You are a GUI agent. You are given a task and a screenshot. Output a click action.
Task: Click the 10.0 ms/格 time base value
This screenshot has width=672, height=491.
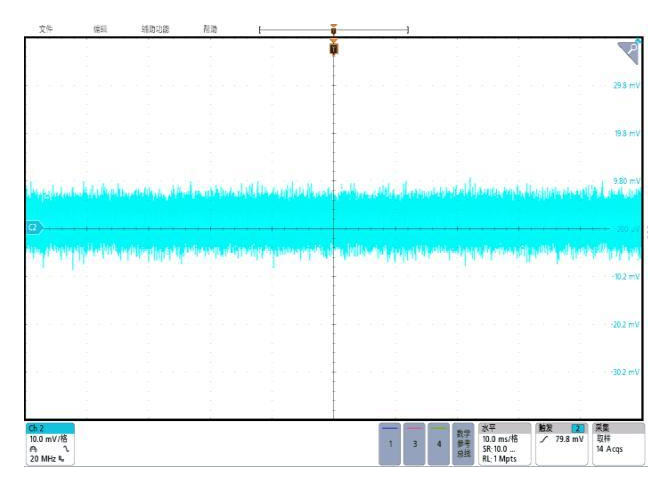(500, 439)
